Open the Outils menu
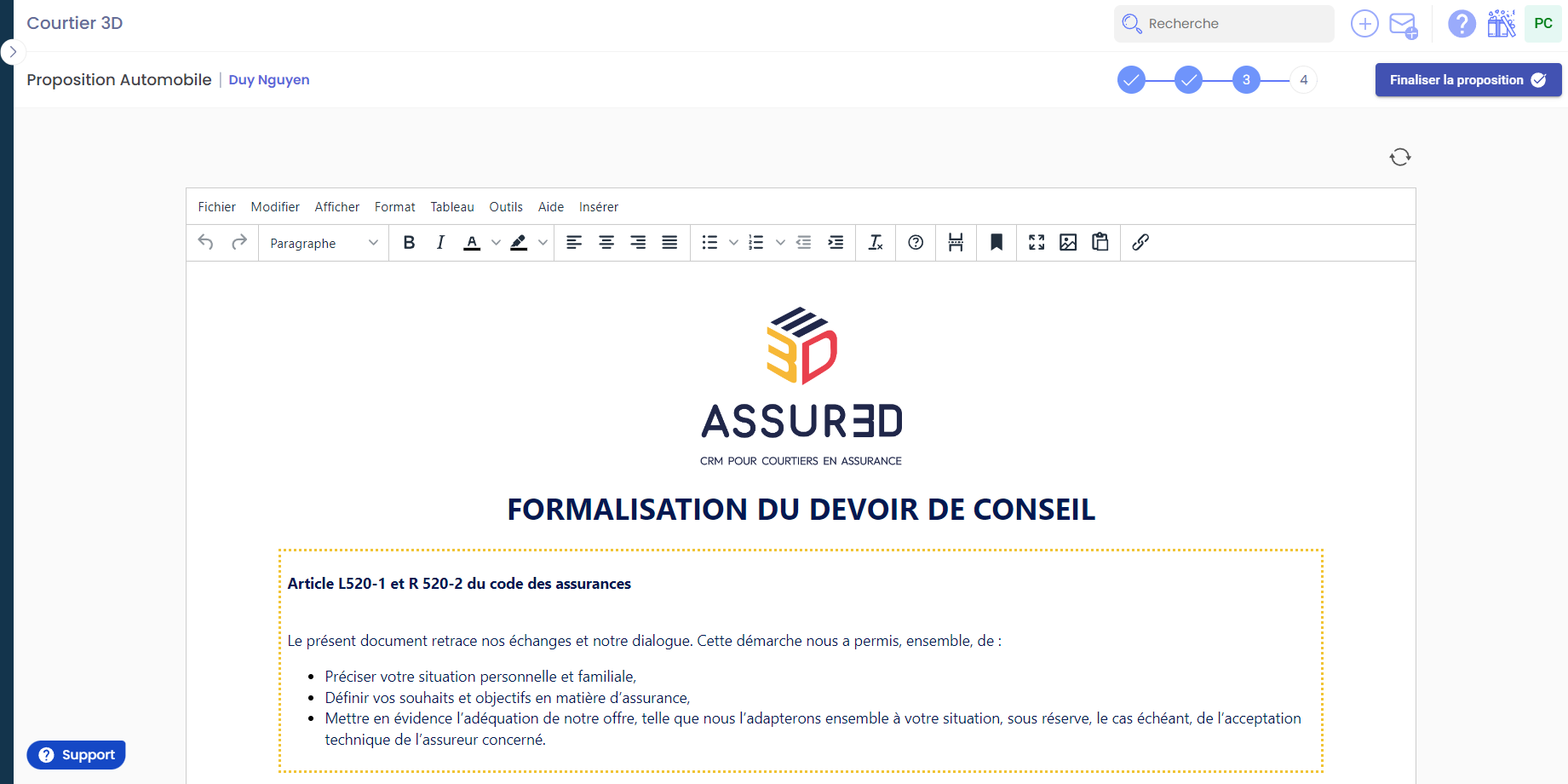1568x784 pixels. click(x=506, y=207)
